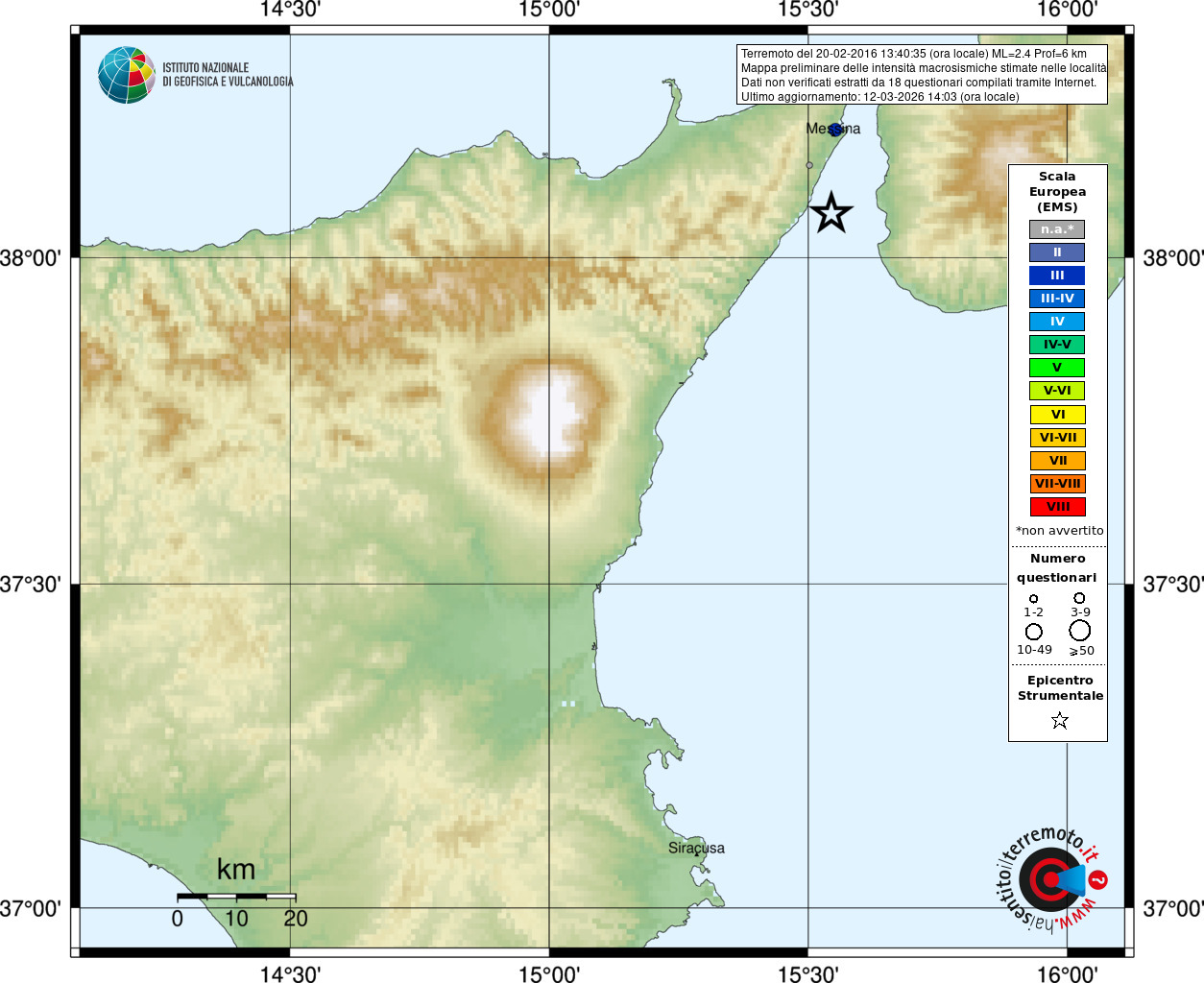
Task: Click the orange VII legend swatch
Action: (x=1057, y=461)
